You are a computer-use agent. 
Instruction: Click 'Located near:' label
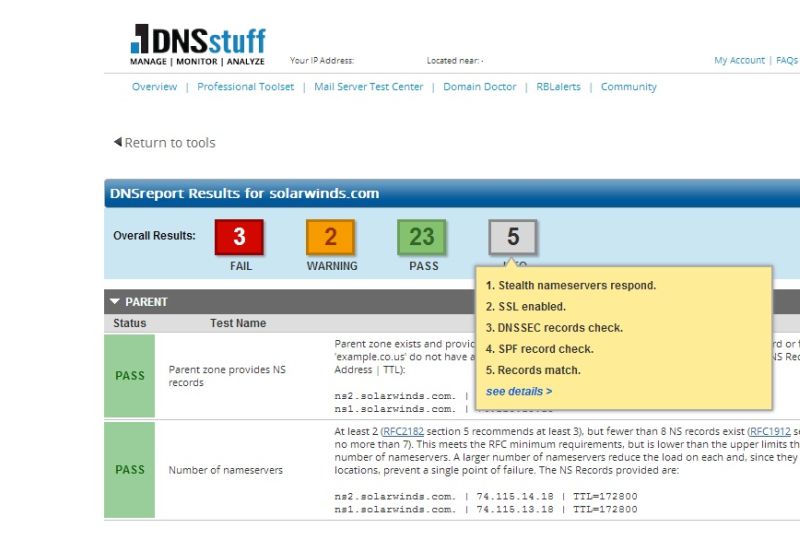[x=454, y=60]
